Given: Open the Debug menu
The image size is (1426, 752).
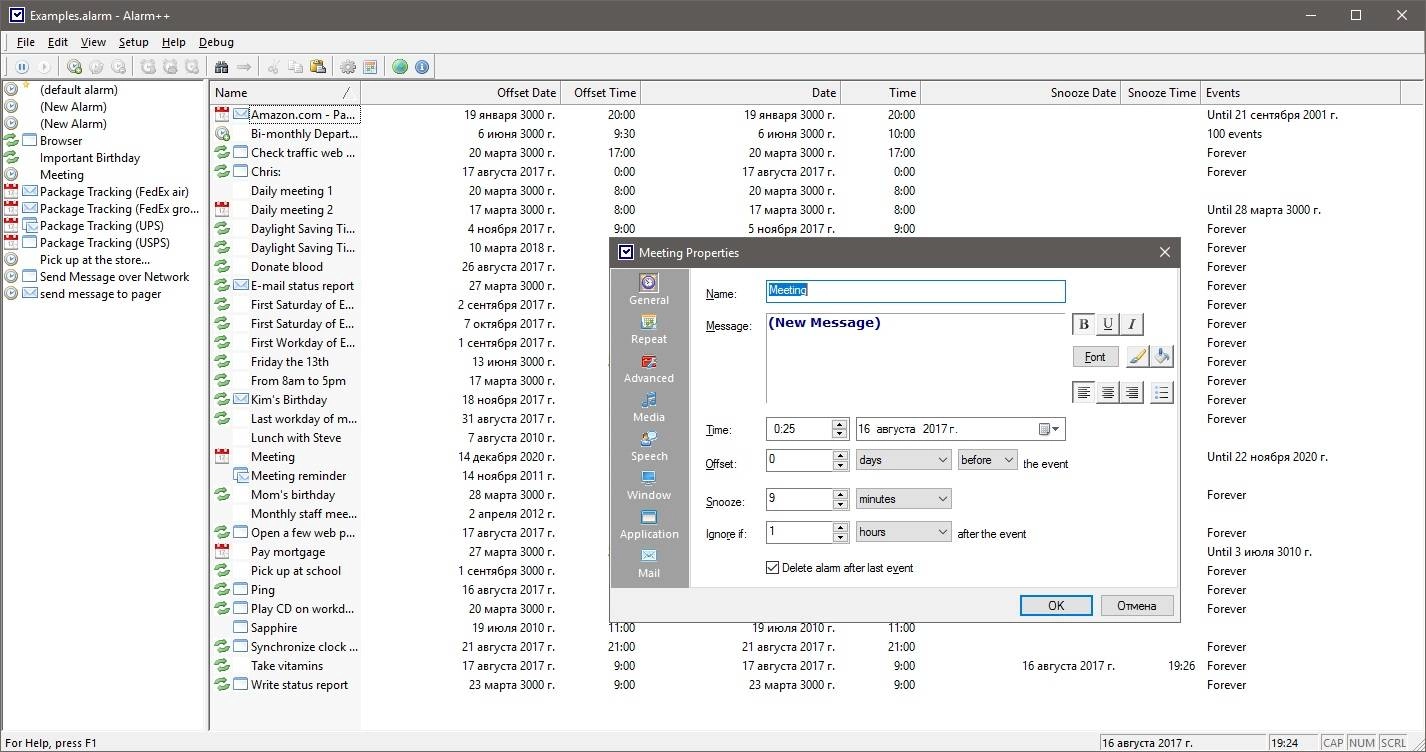Looking at the screenshot, I should (216, 42).
